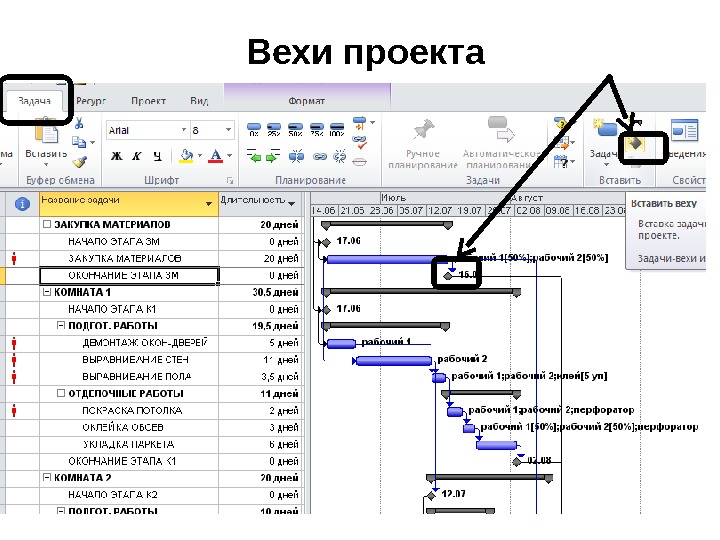
Task: Click the ДЕМОНТАЖ ОКОН-ДВЕРЕЙ task name
Action: (145, 343)
